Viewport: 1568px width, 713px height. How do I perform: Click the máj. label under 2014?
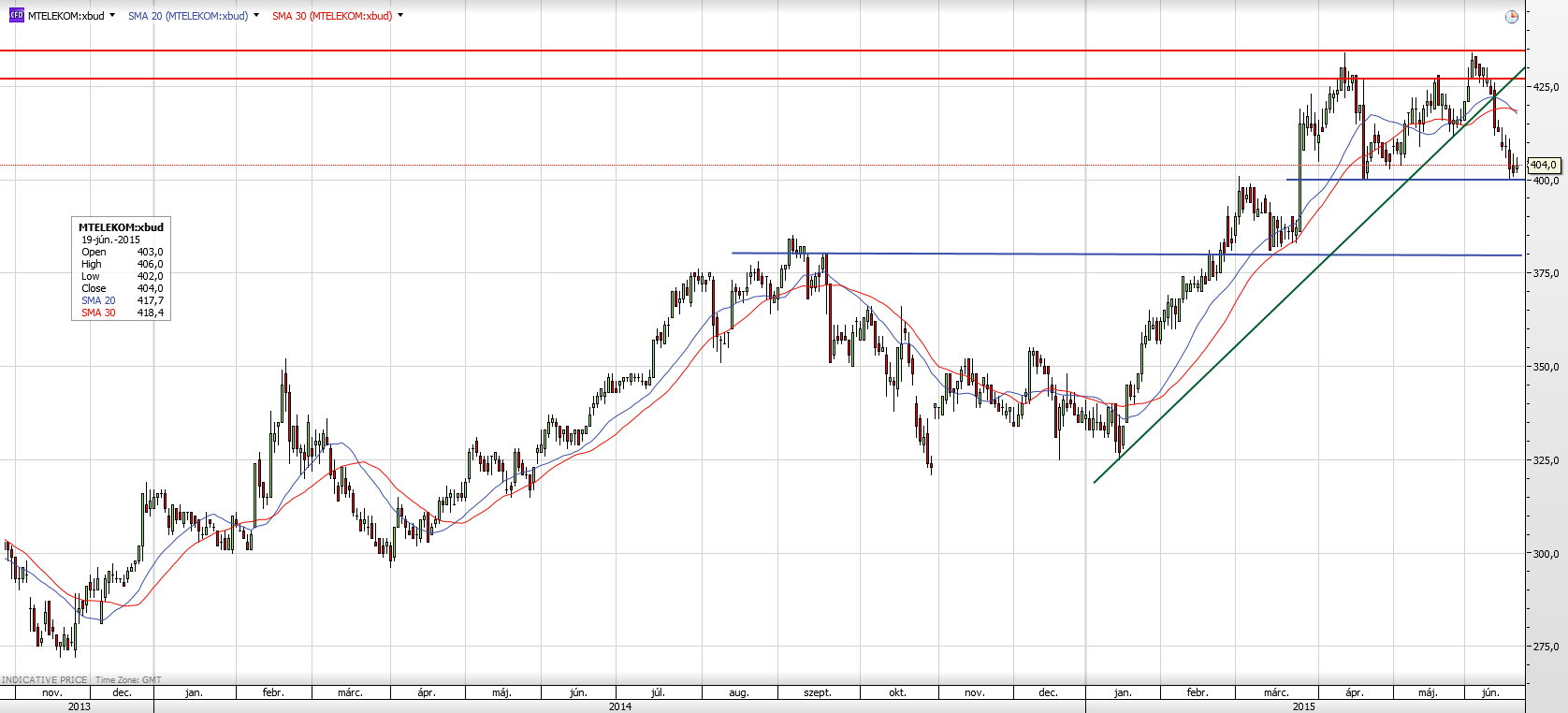point(501,692)
